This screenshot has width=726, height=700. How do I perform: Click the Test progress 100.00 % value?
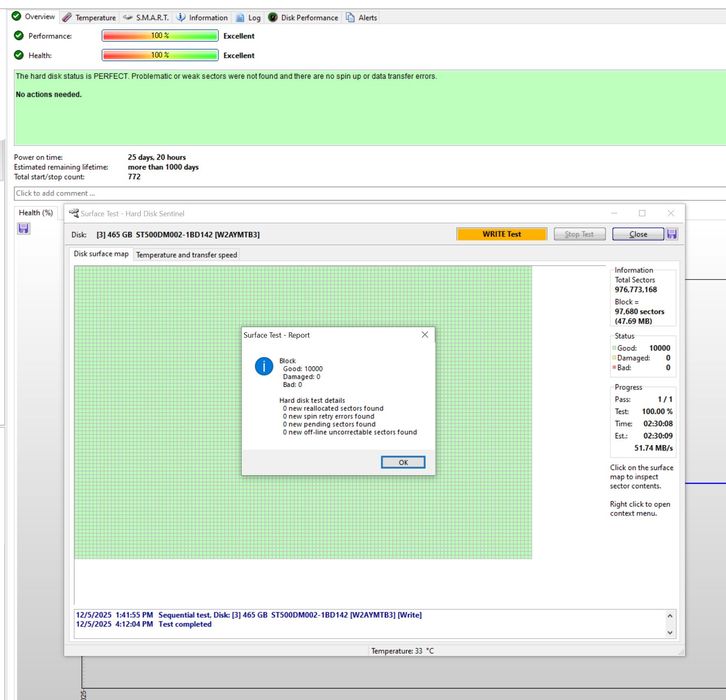click(657, 412)
